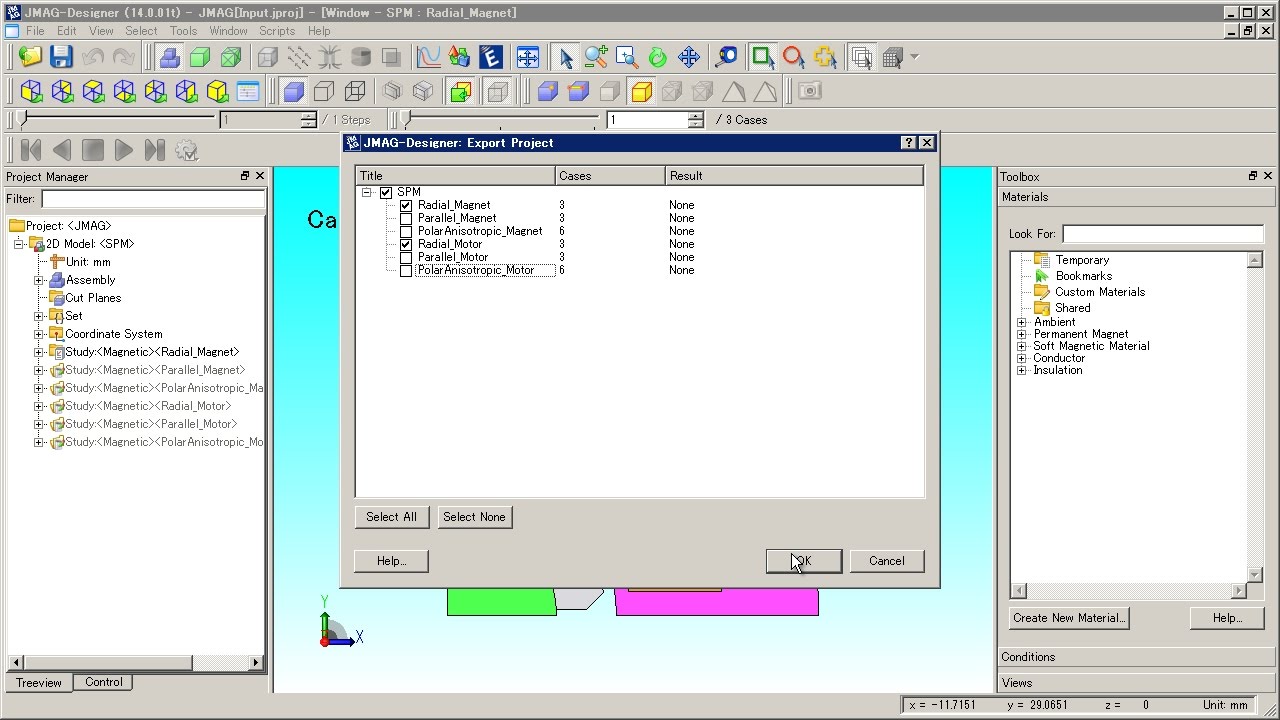Viewport: 1280px width, 720px height.
Task: Click the yellow polygon selection tool
Action: click(825, 57)
